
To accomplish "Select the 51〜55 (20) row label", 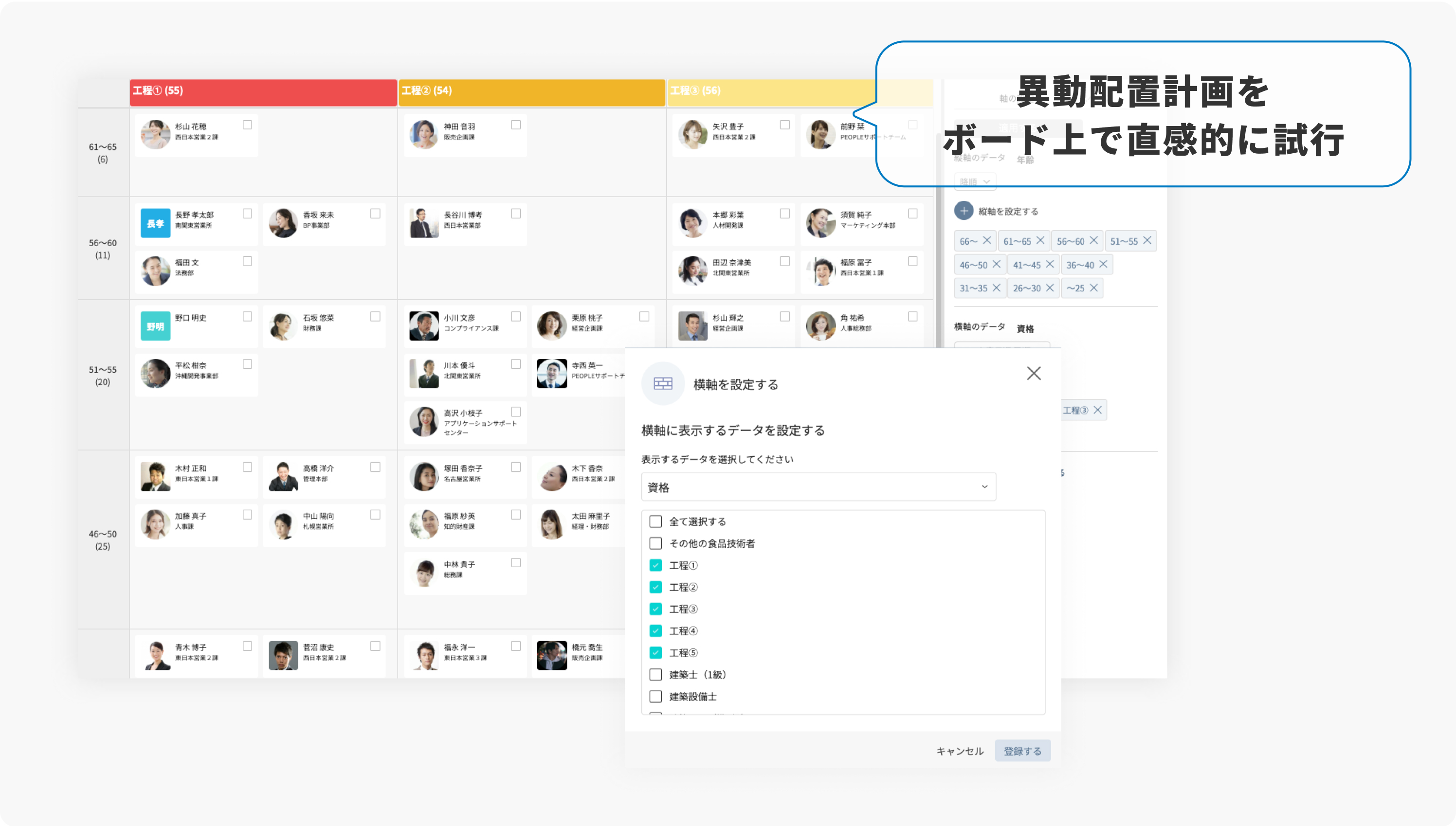I will point(103,375).
